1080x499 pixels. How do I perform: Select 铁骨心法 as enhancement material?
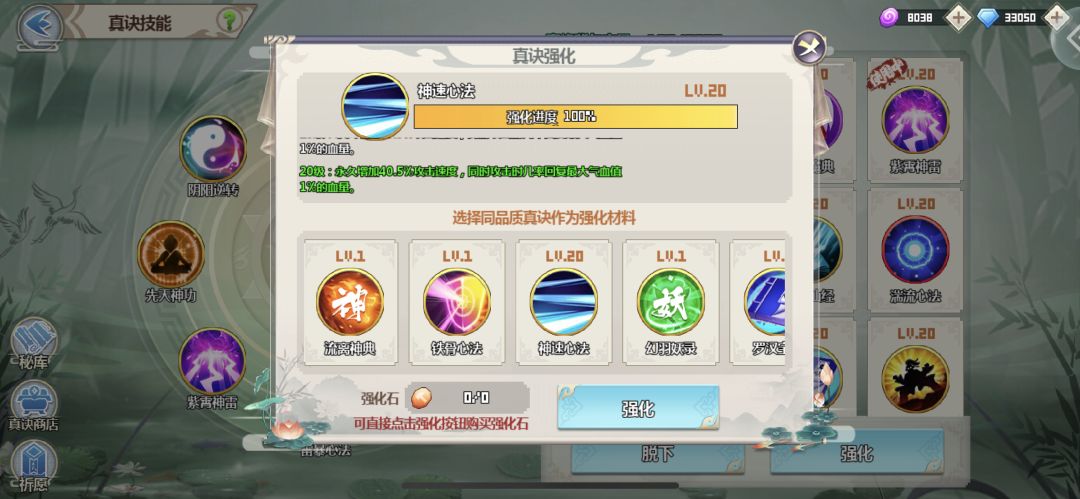pos(457,301)
